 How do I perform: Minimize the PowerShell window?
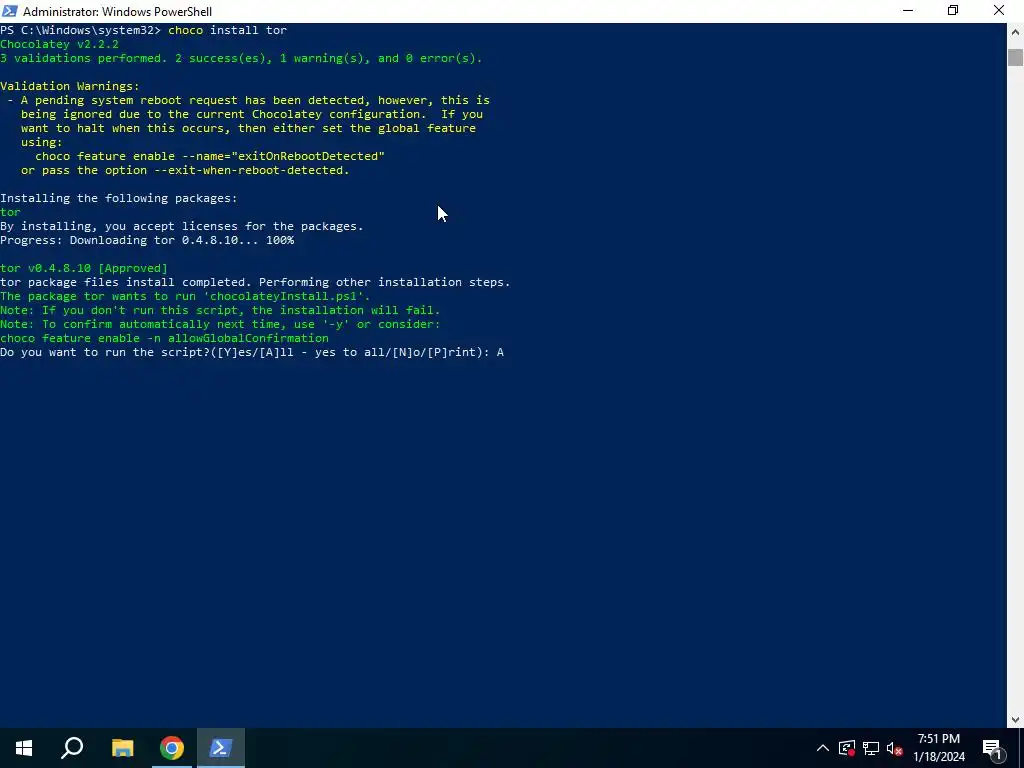pyautogui.click(x=908, y=11)
